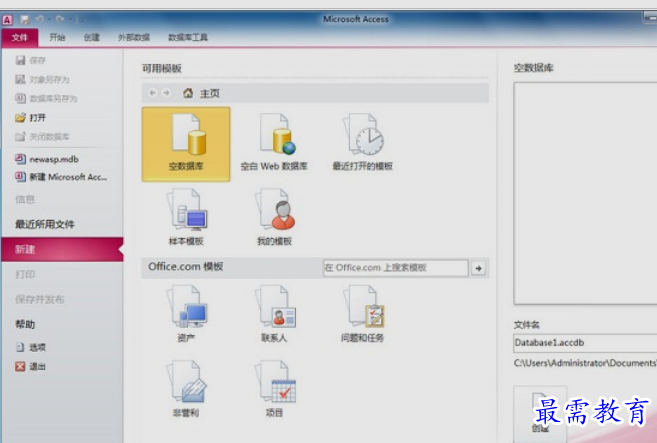
Task: Select 新建 New in the backstage menu
Action: pos(62,249)
